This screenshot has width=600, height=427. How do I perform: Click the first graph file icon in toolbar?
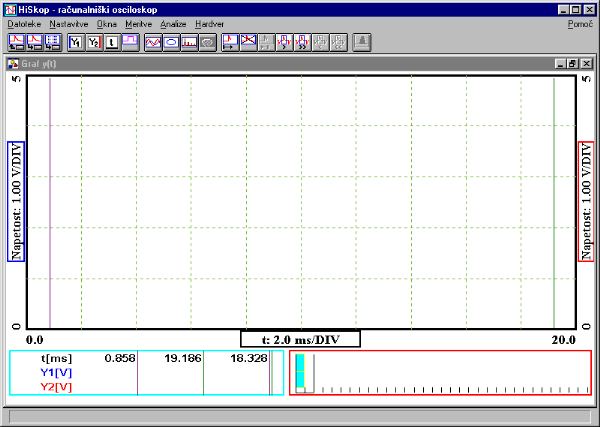16,42
